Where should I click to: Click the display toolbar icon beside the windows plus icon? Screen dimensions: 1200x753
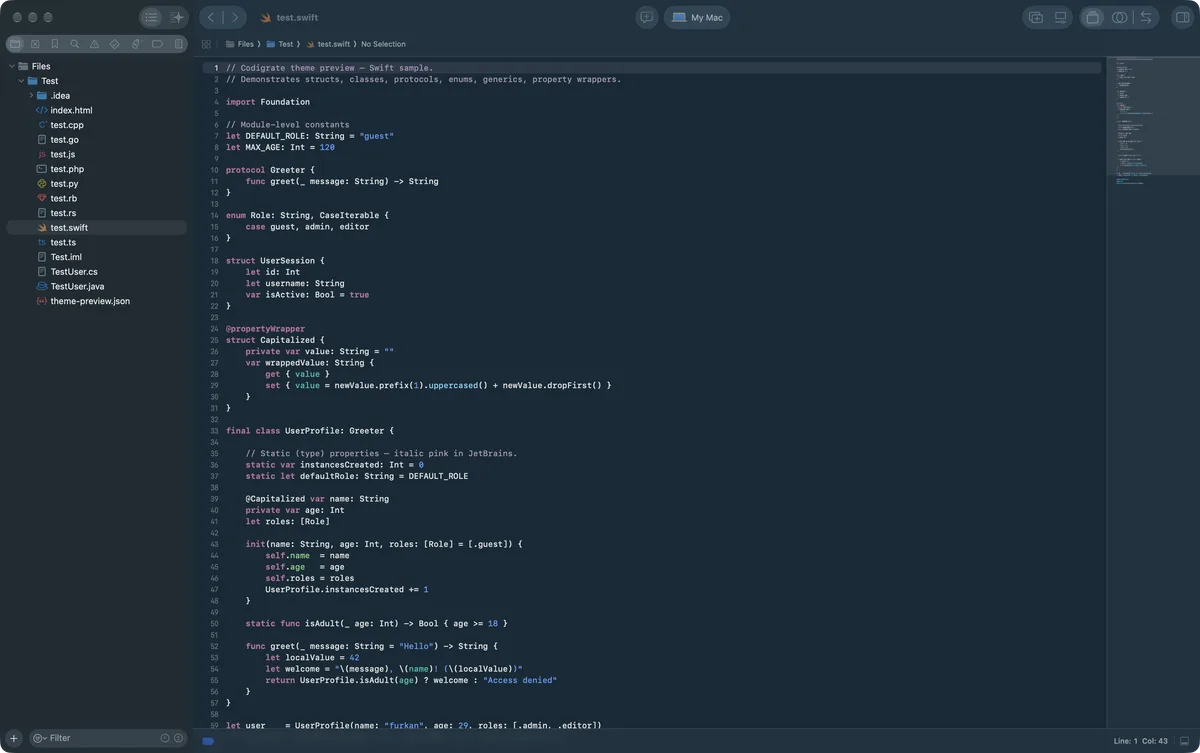1061,17
